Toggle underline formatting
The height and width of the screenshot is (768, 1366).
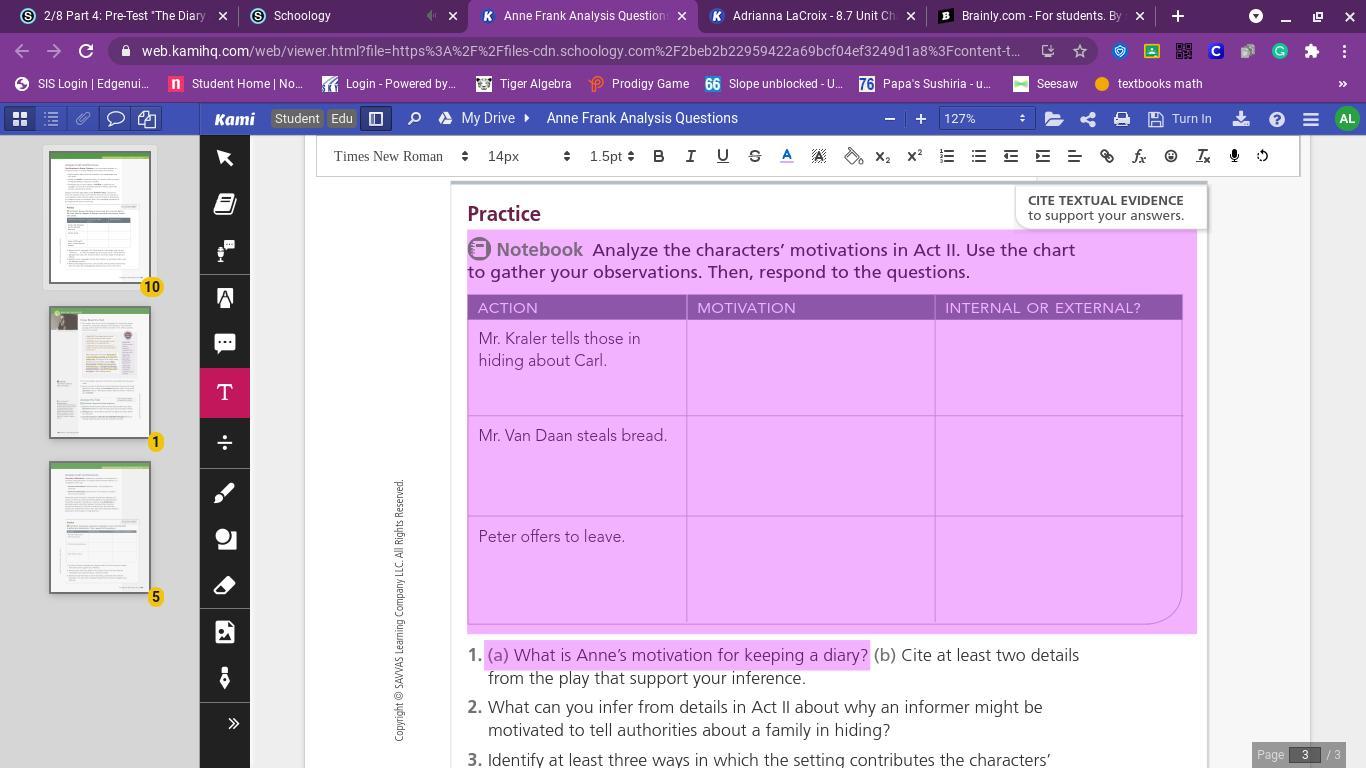tap(723, 156)
